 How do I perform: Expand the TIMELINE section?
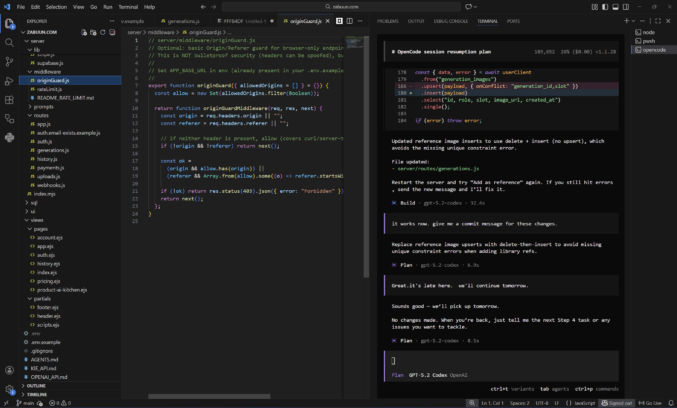[37, 394]
